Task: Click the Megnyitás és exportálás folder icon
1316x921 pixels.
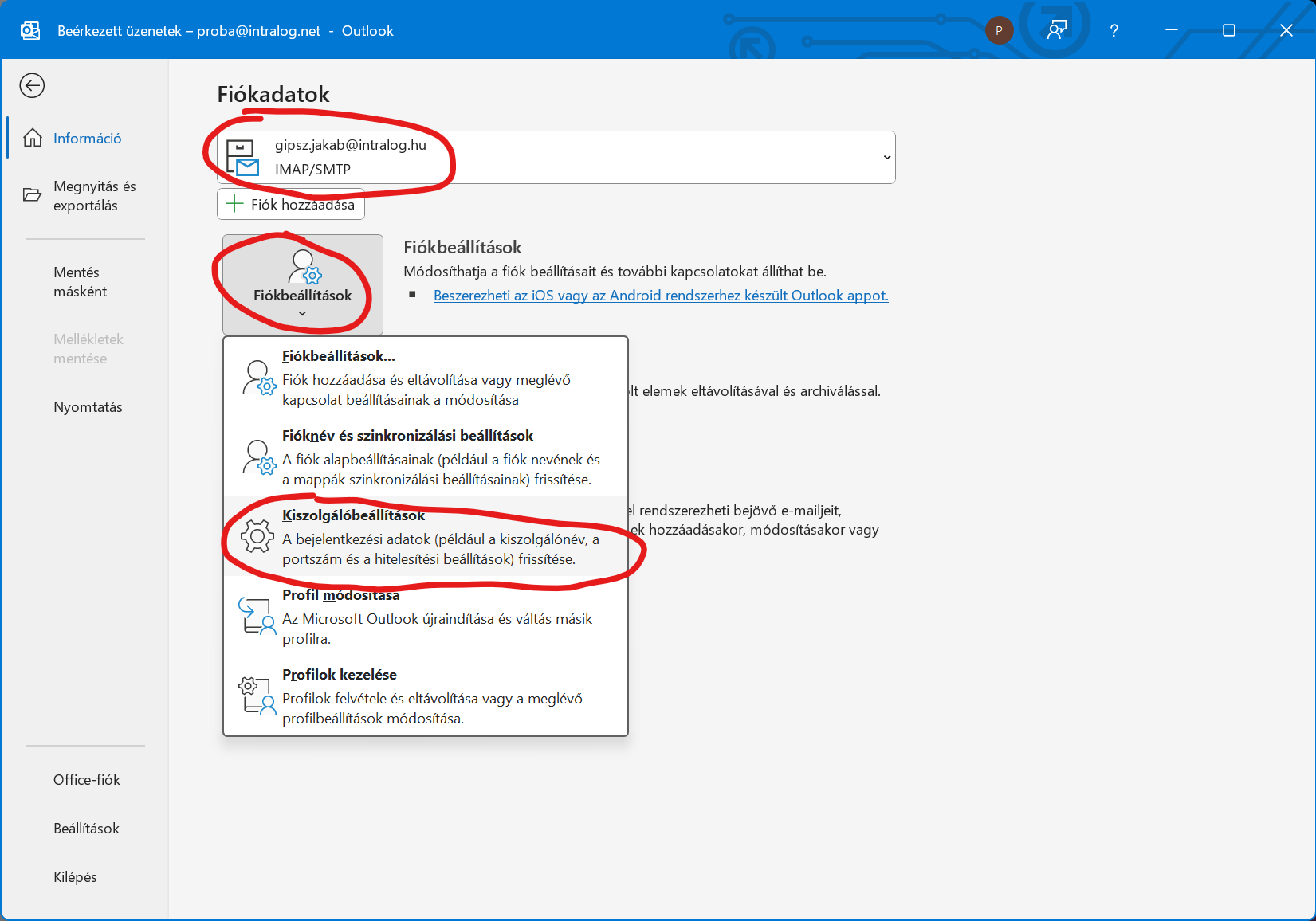Action: (x=32, y=195)
